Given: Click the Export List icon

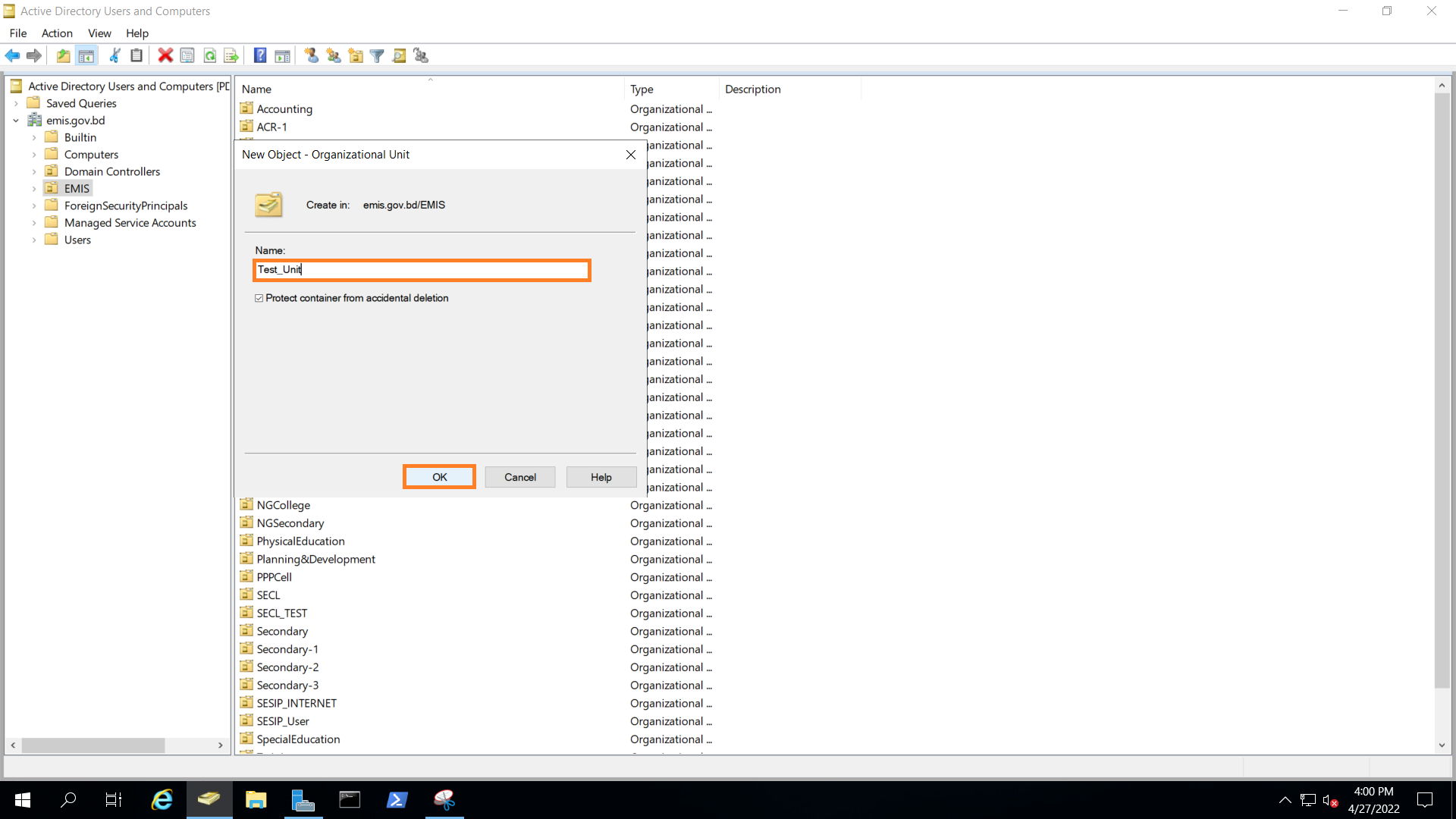Looking at the screenshot, I should tap(231, 55).
